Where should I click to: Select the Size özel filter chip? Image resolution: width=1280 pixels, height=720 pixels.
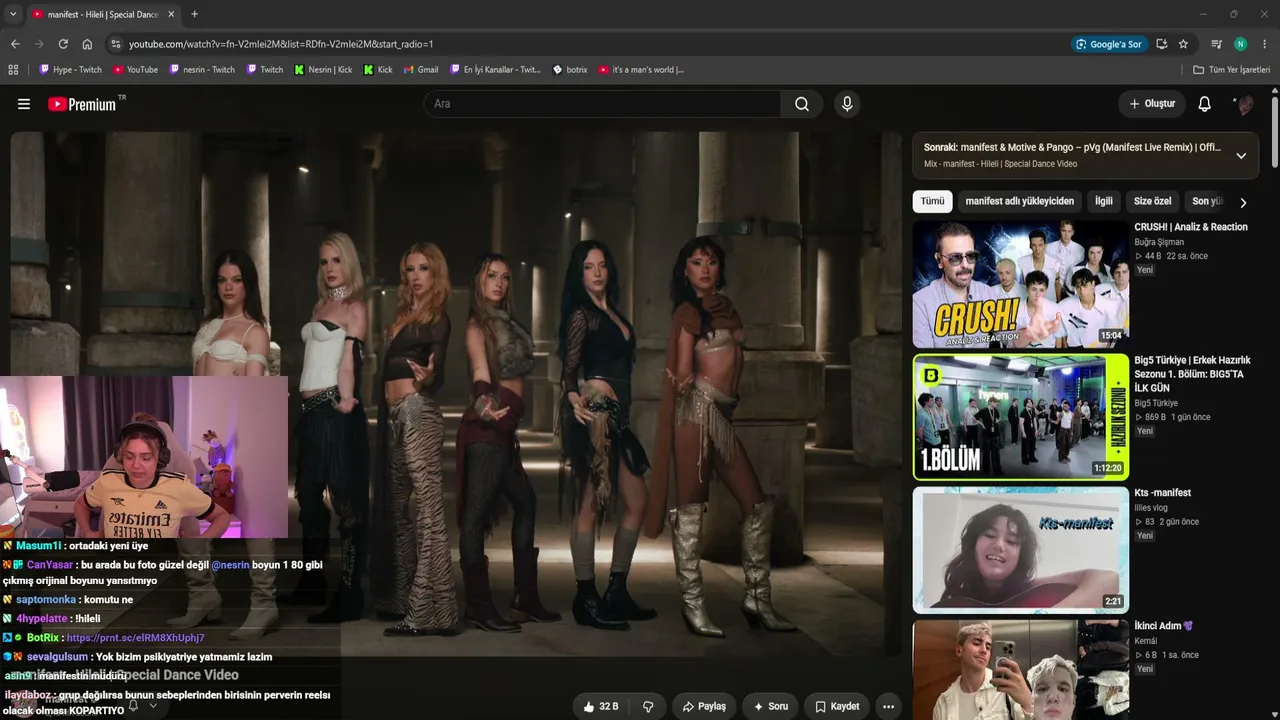(x=1152, y=201)
